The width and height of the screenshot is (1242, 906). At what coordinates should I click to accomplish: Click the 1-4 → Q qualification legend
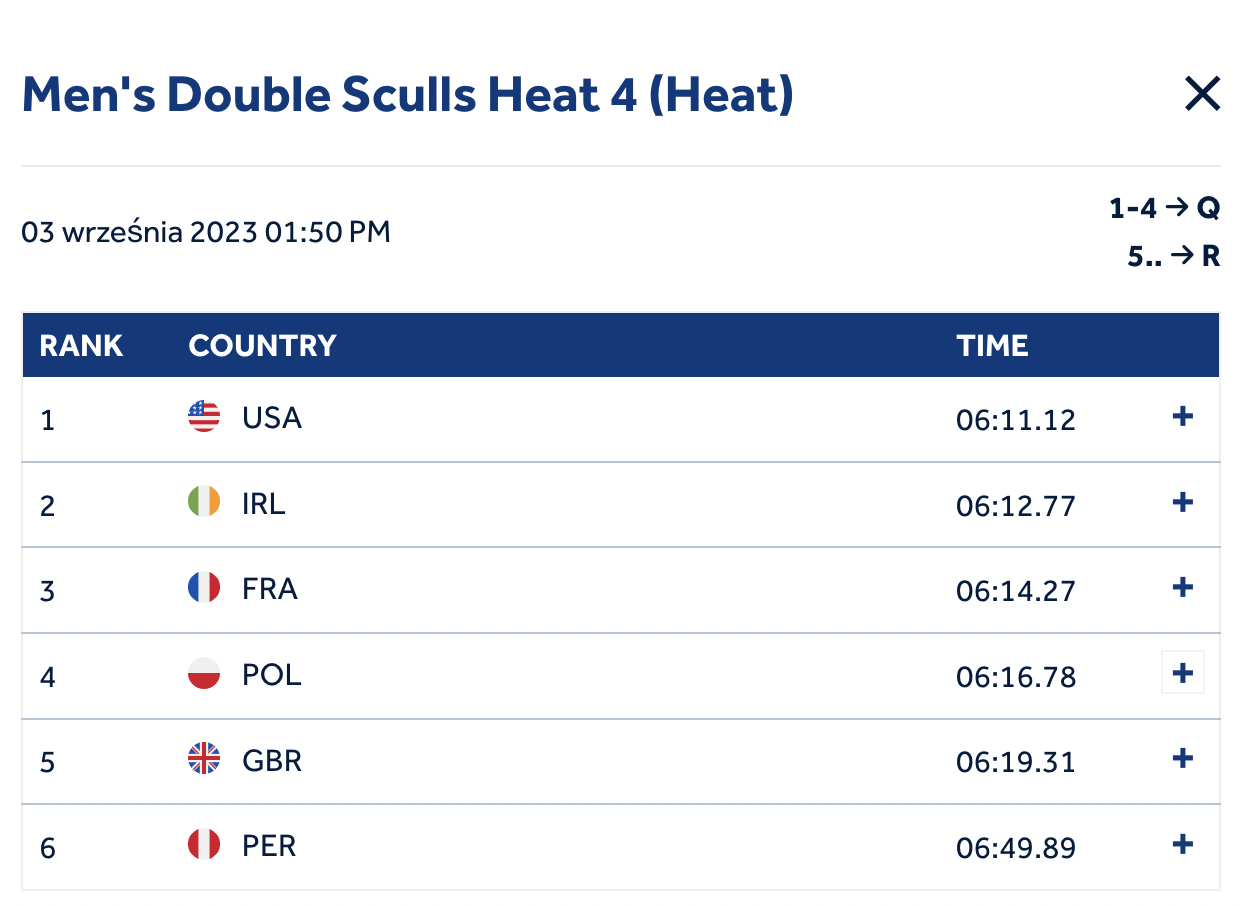[x=1165, y=208]
